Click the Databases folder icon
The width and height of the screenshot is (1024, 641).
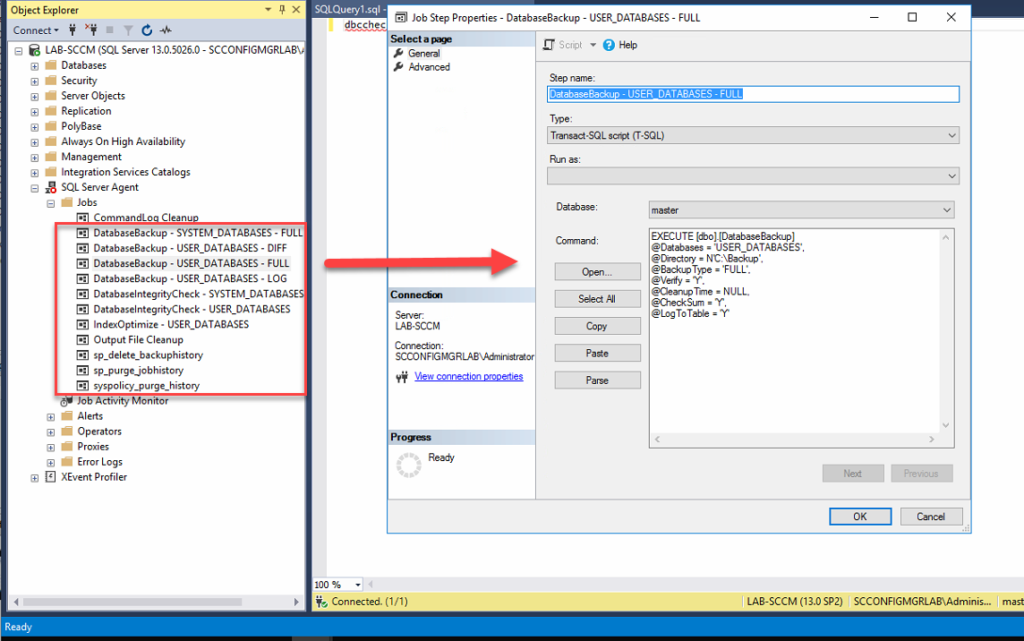[x=50, y=65]
